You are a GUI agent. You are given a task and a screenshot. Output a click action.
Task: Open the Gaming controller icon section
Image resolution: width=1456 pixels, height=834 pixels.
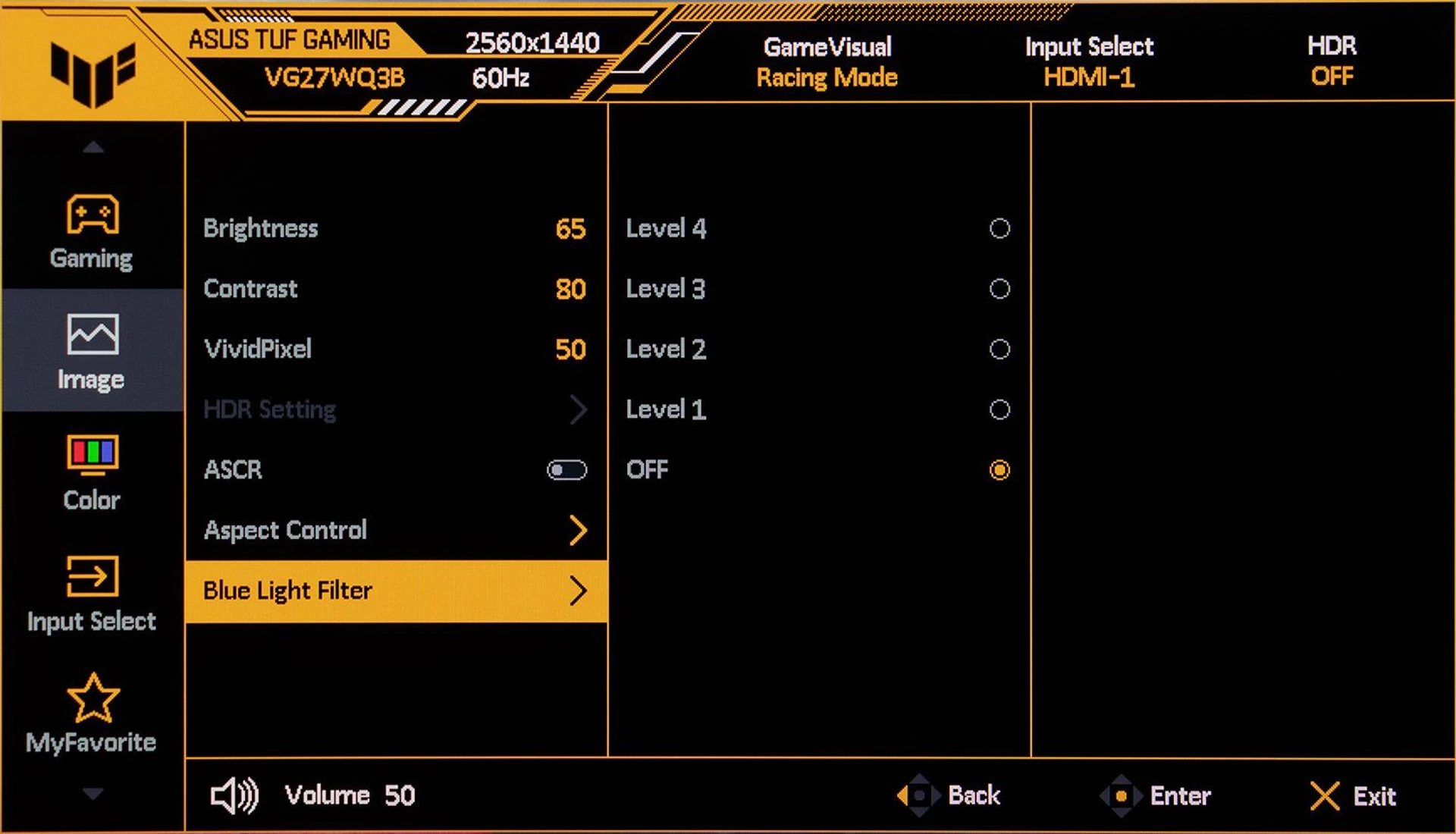93,215
